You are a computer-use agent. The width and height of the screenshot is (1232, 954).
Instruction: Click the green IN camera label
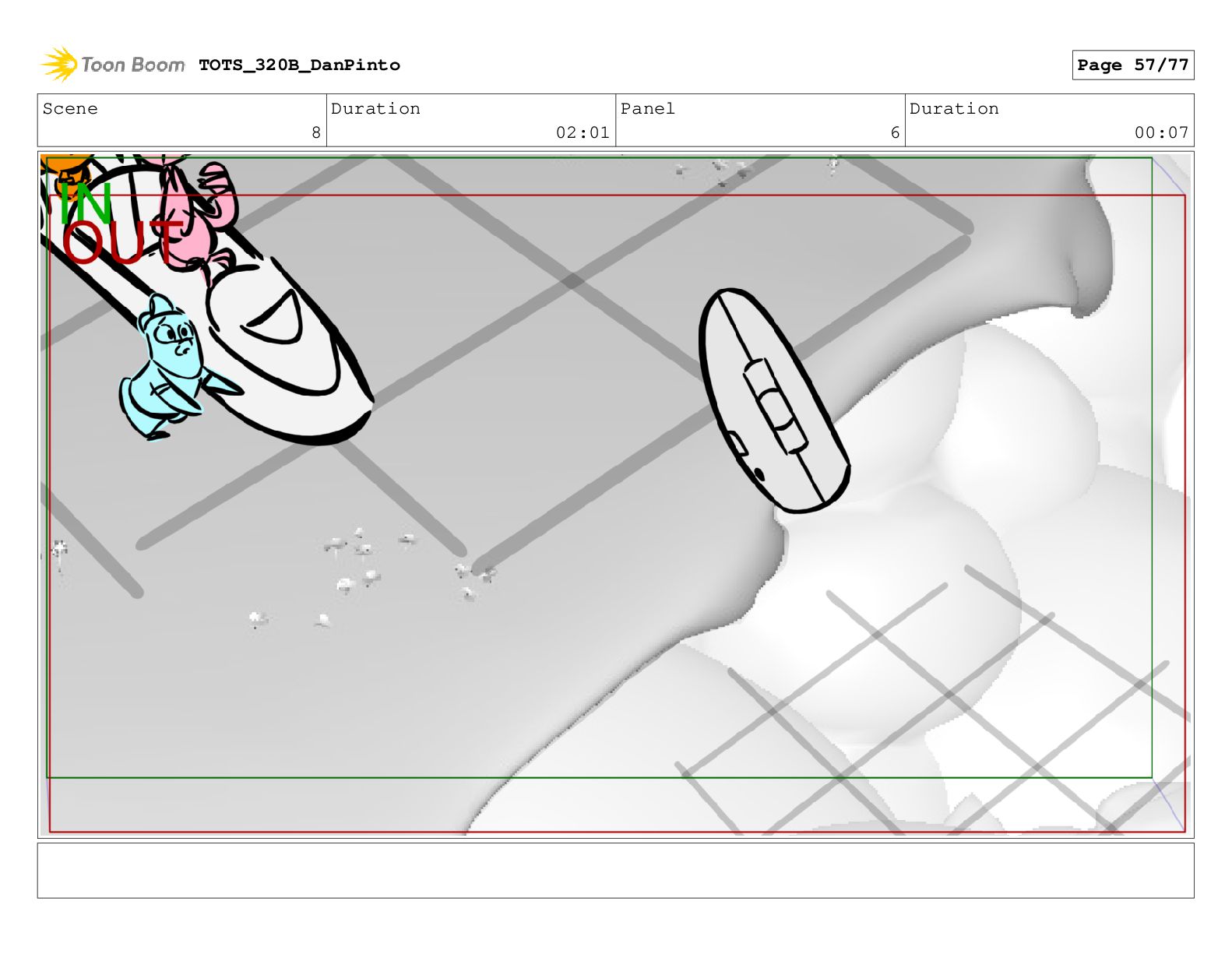coord(85,203)
